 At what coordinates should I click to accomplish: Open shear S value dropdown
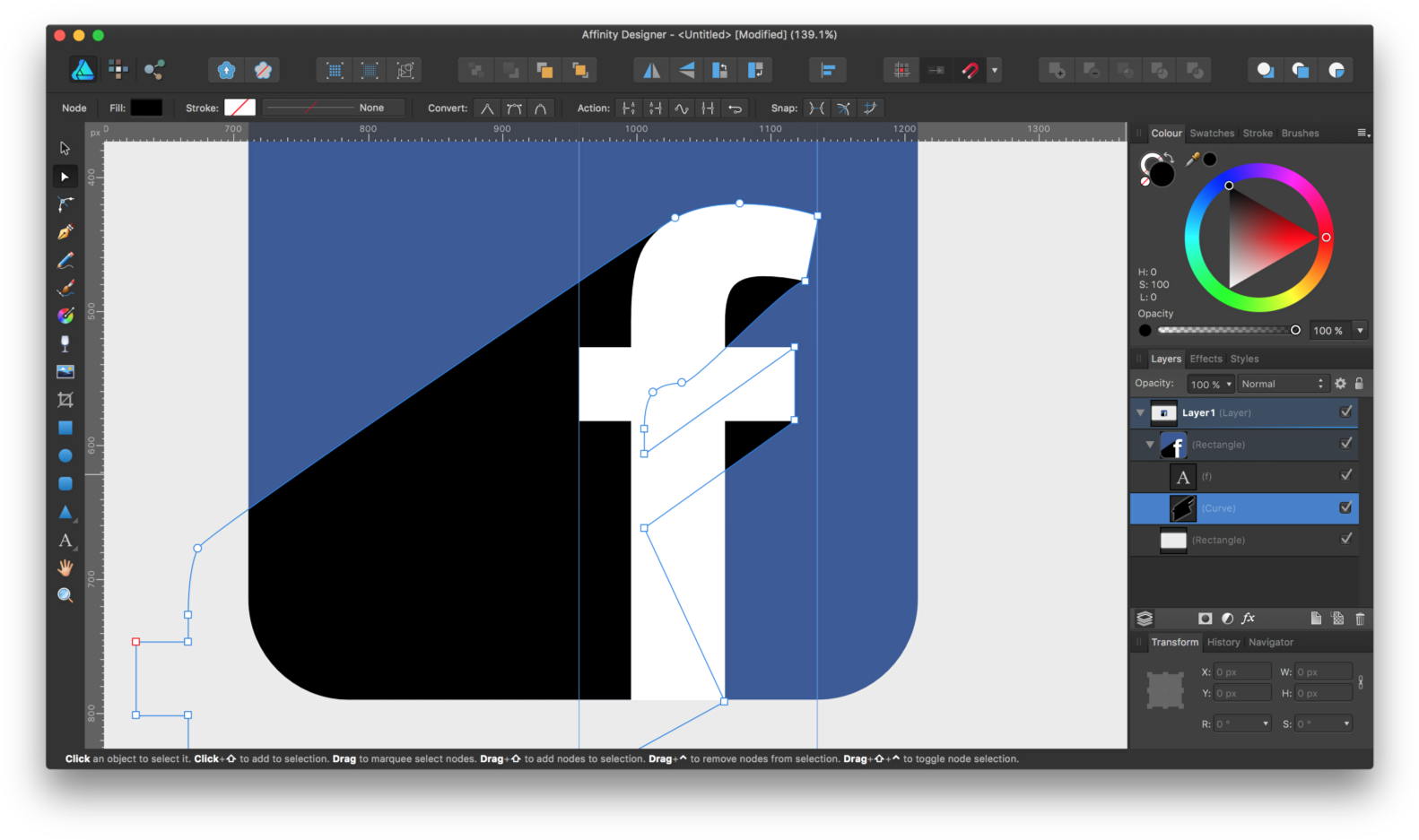(x=1346, y=723)
